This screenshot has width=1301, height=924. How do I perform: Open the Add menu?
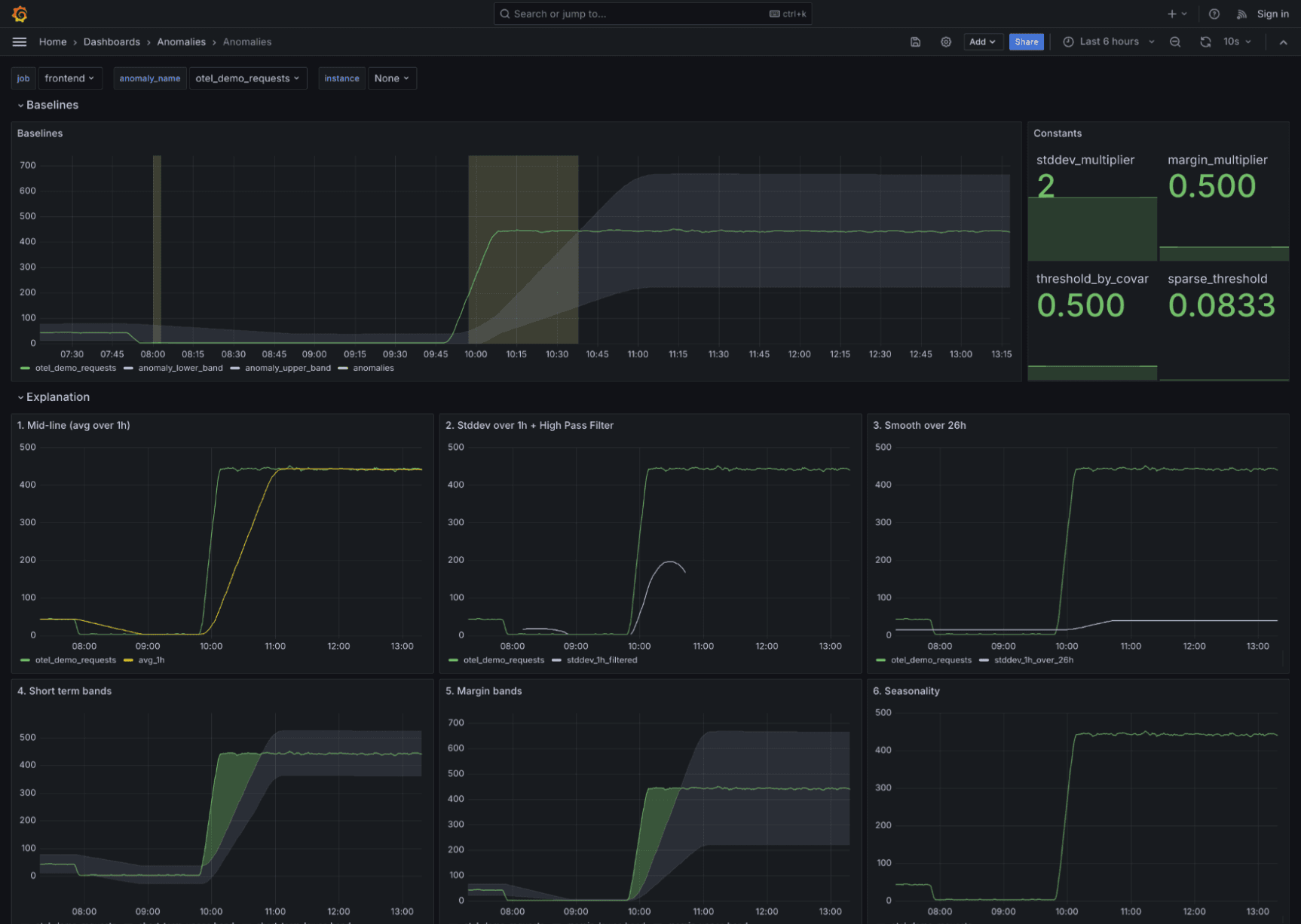click(x=982, y=41)
